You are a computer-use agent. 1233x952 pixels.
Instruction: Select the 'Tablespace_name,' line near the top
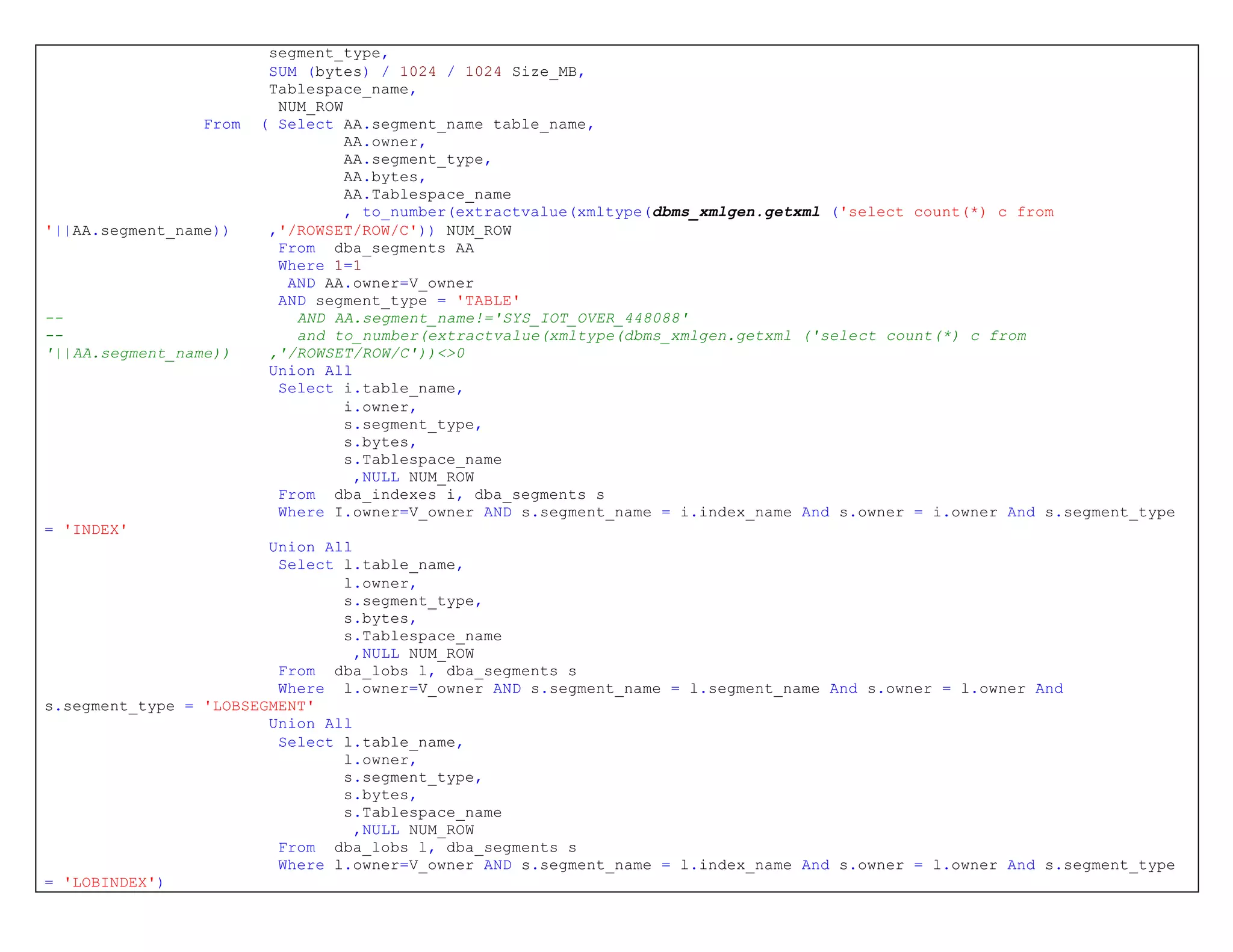pyautogui.click(x=343, y=90)
